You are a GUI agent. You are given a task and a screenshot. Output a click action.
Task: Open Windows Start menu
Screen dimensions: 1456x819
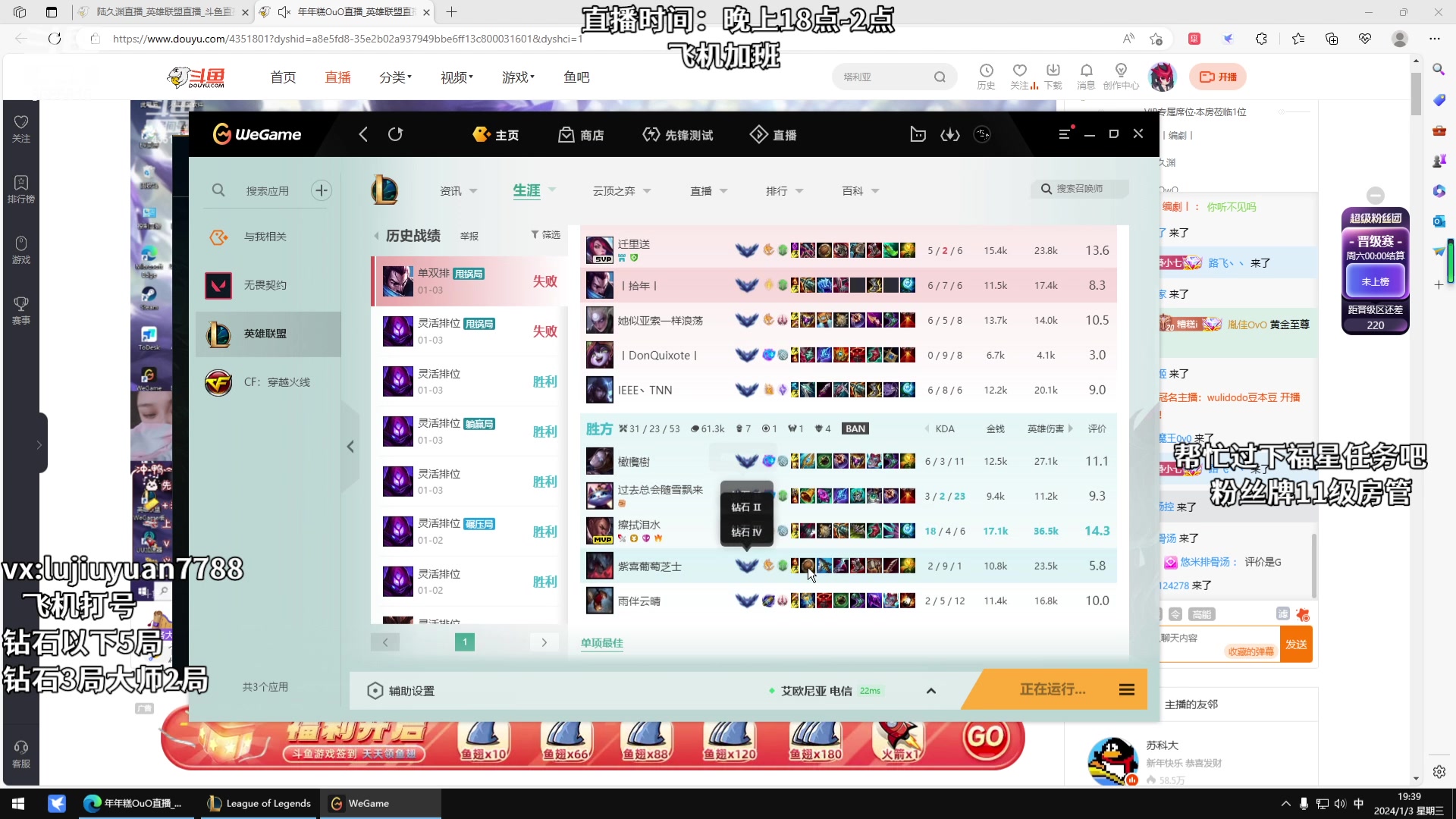point(18,803)
